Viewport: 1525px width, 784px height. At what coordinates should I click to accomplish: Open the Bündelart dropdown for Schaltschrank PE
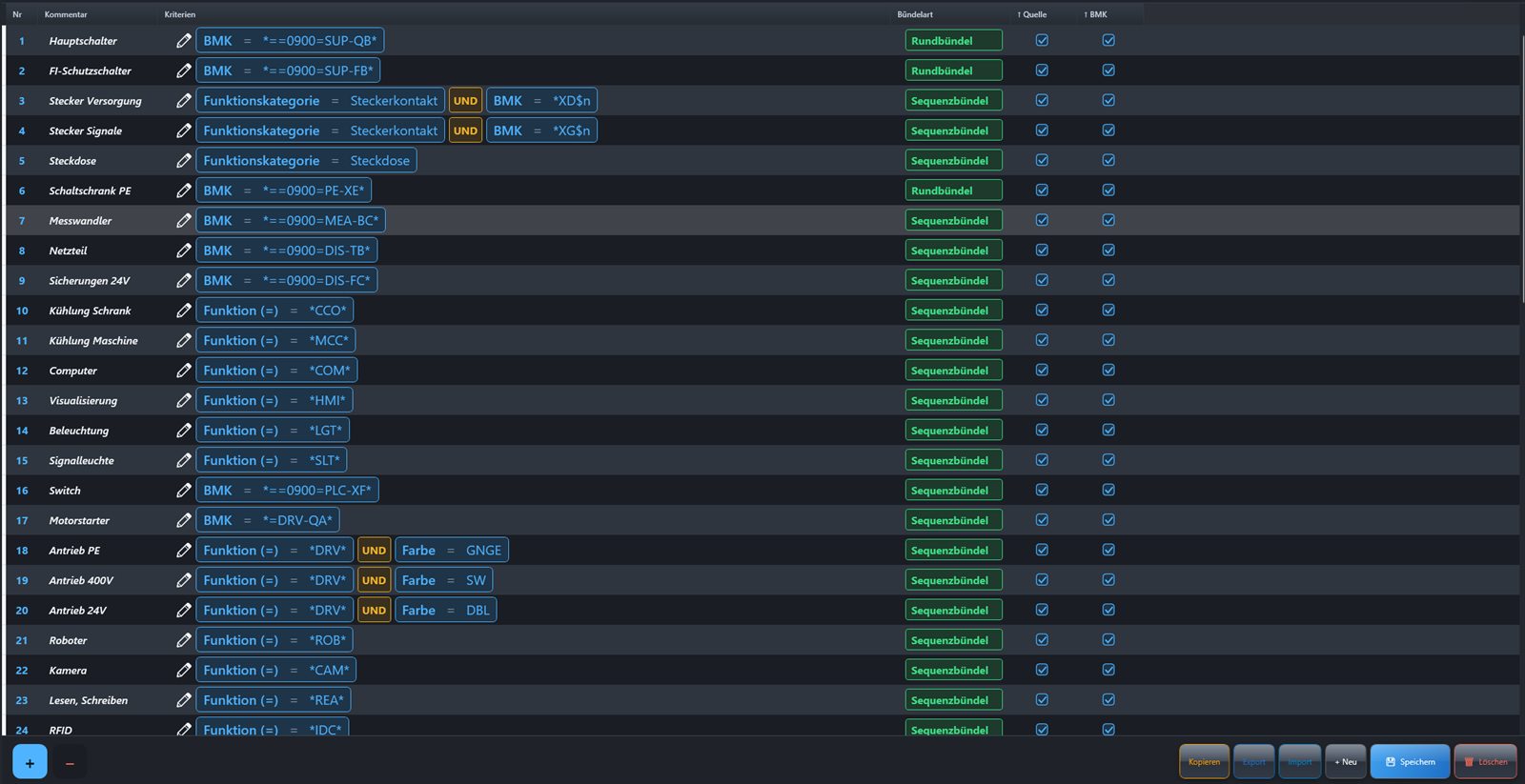[x=953, y=191]
